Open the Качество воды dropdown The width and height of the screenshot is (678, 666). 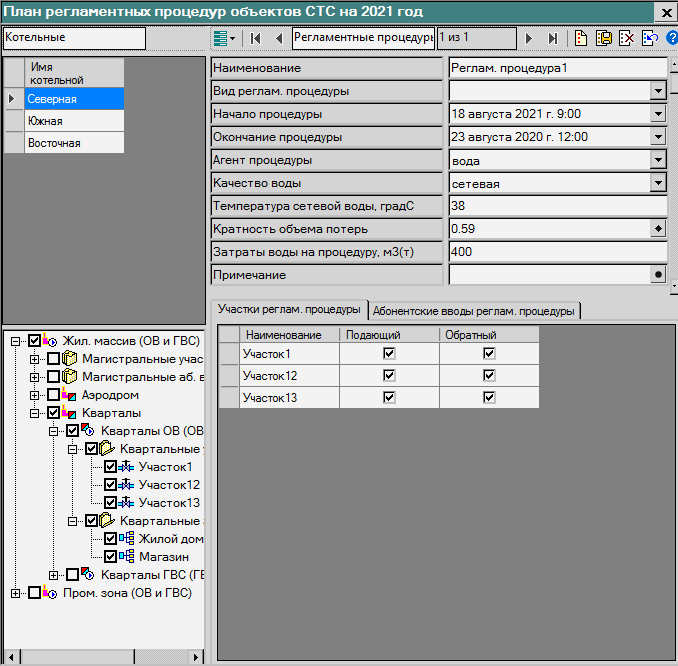point(658,183)
